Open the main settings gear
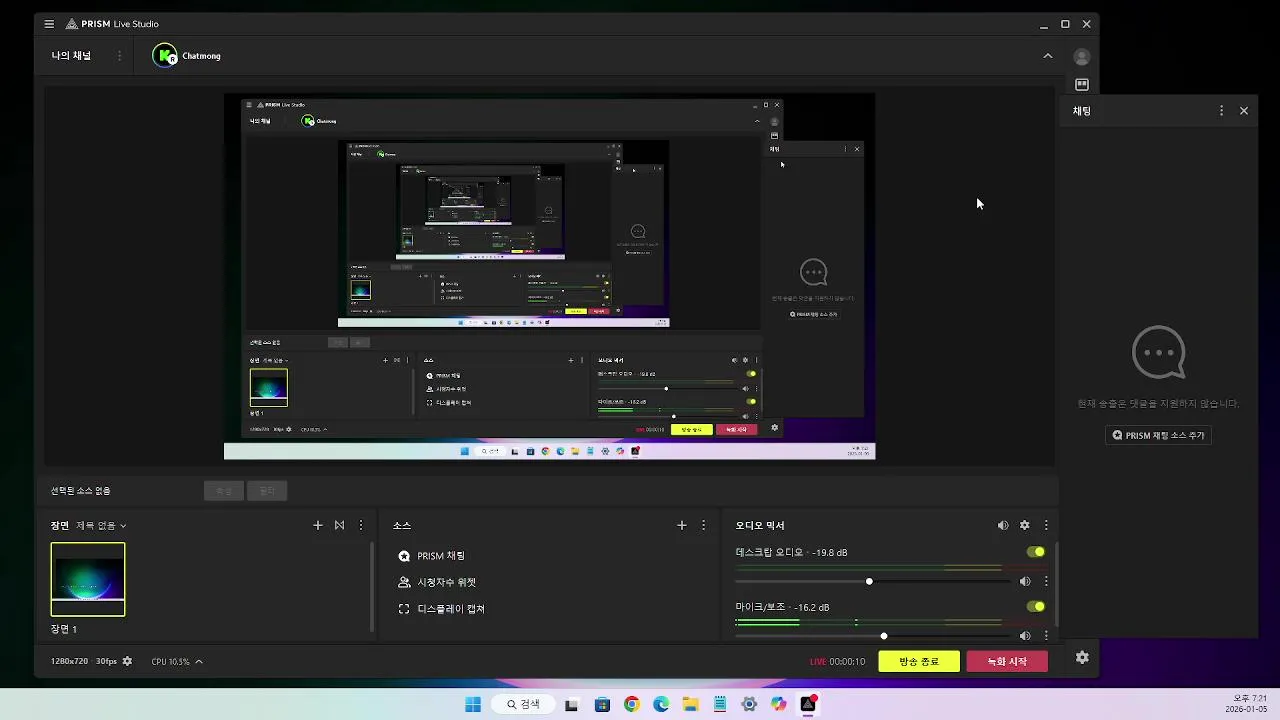 1082,658
